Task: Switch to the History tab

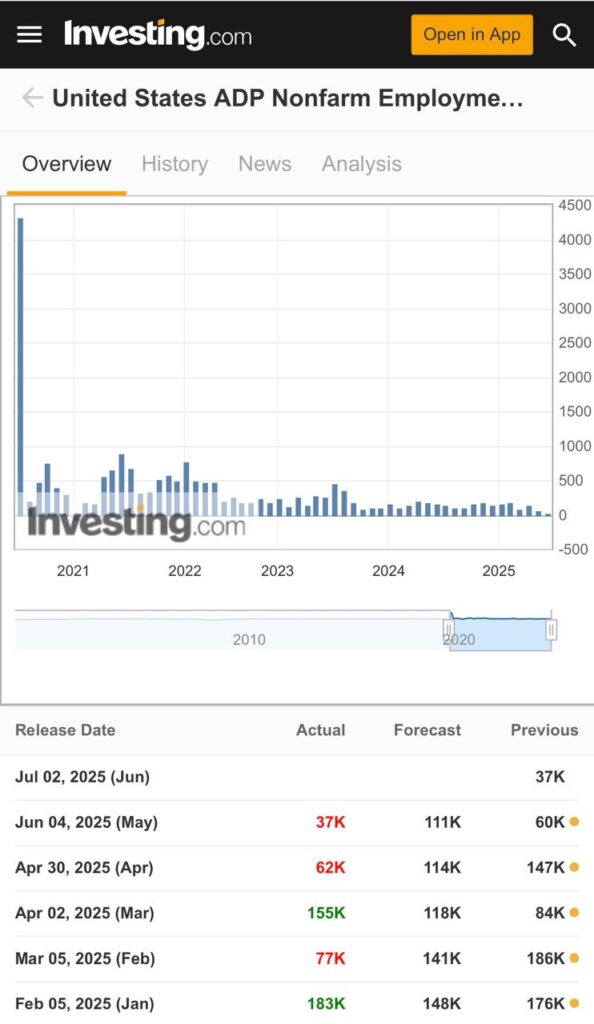Action: 174,164
